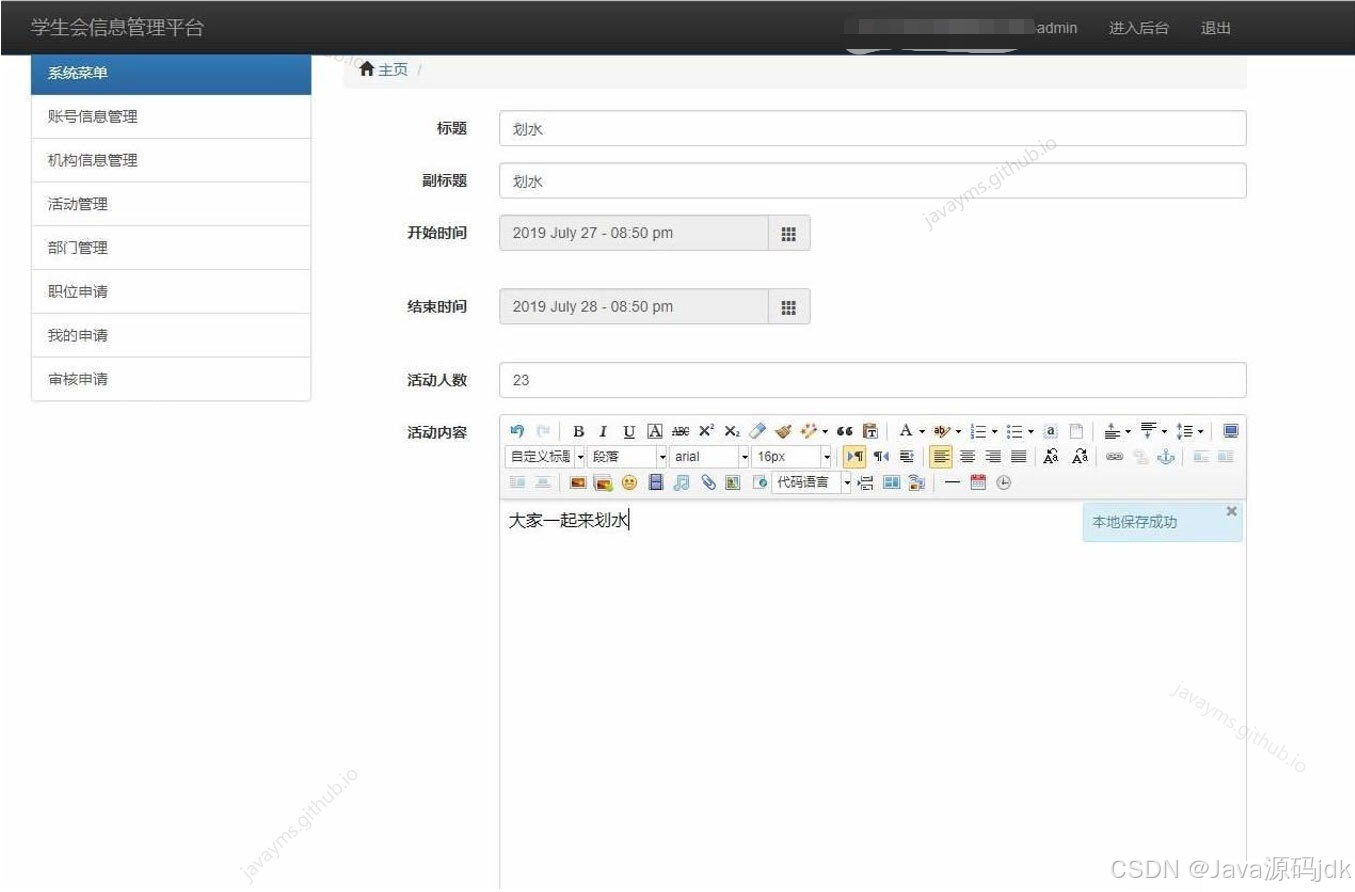Toggle right-to-left text direction

click(x=881, y=457)
